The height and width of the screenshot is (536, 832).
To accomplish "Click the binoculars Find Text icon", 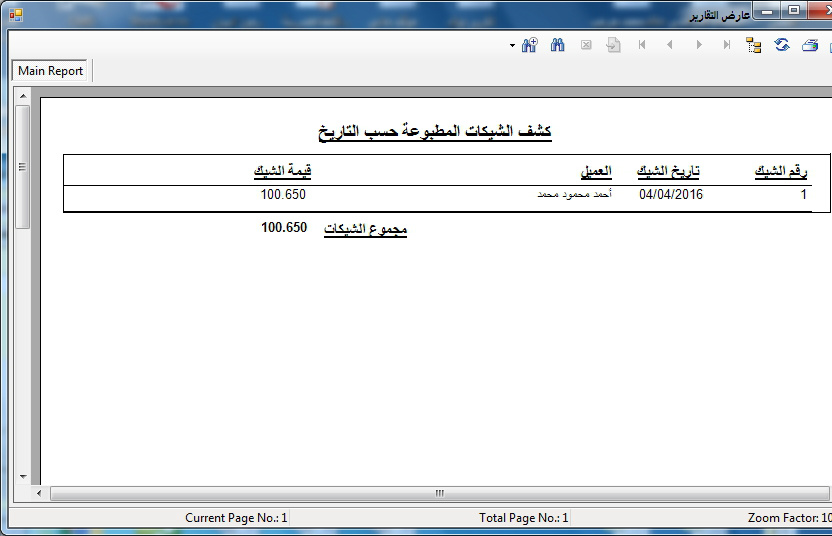I will coord(558,45).
